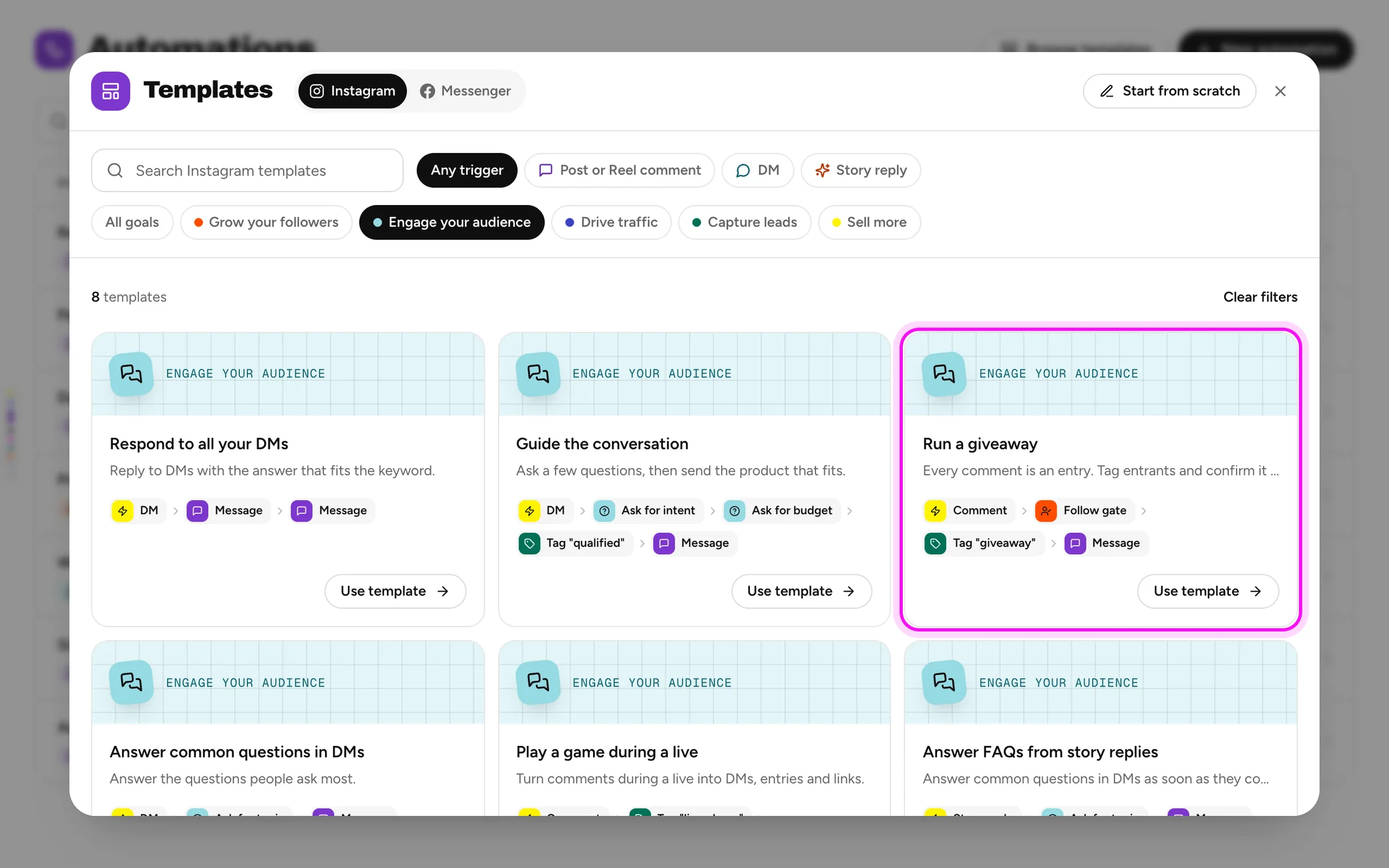Use the Respond to all your DMs template
The width and height of the screenshot is (1389, 868).
[395, 592]
